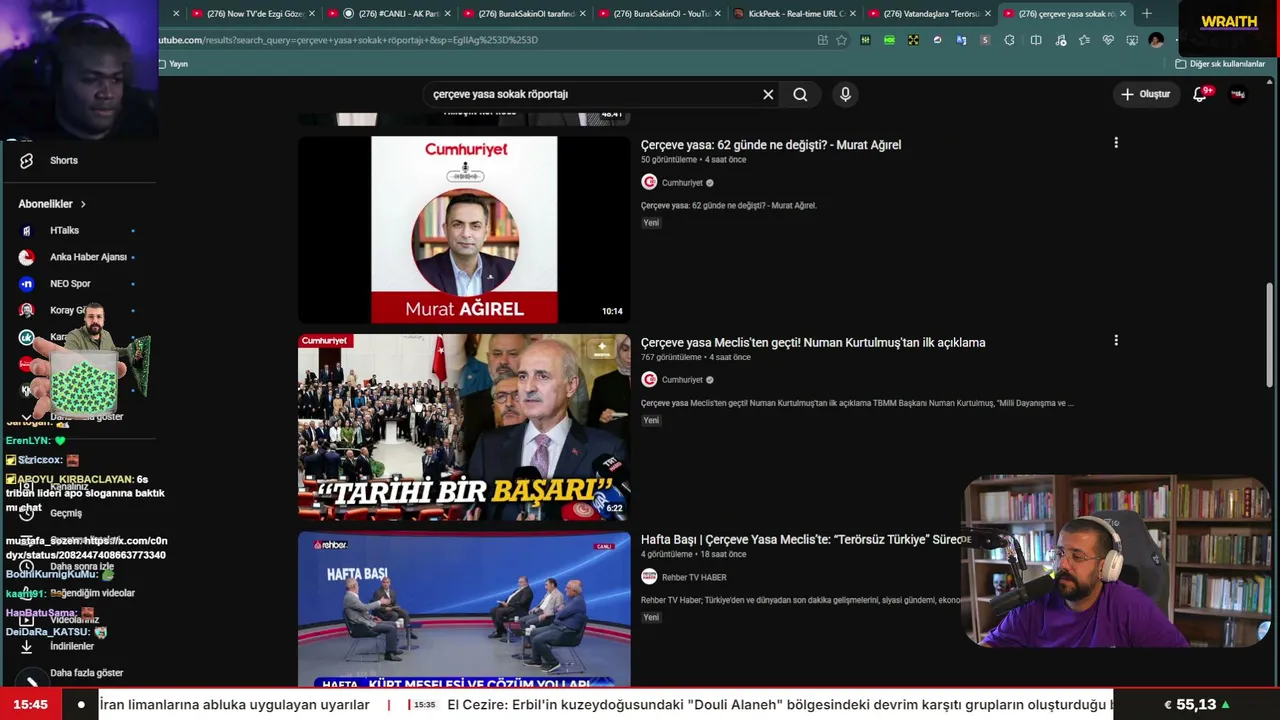
Task: Switch to the #CANLI - AK Parti tab
Action: 390,13
